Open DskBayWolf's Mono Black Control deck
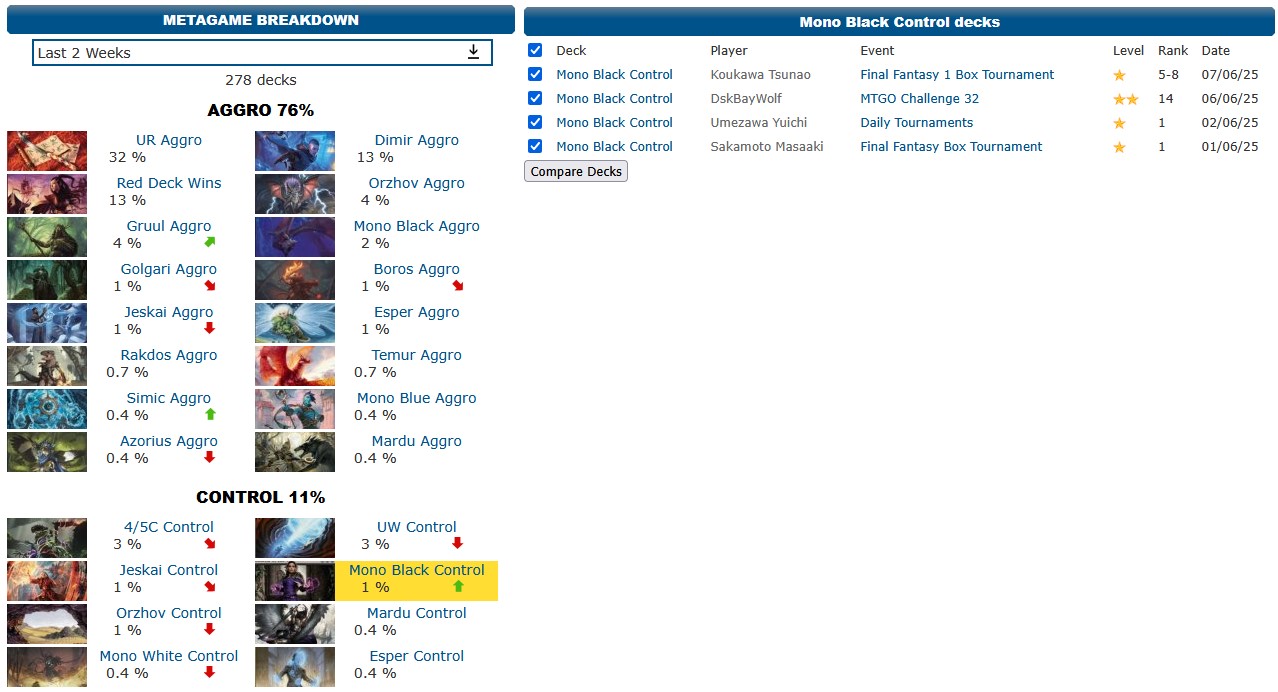Viewport: 1278px width, 692px height. point(614,98)
